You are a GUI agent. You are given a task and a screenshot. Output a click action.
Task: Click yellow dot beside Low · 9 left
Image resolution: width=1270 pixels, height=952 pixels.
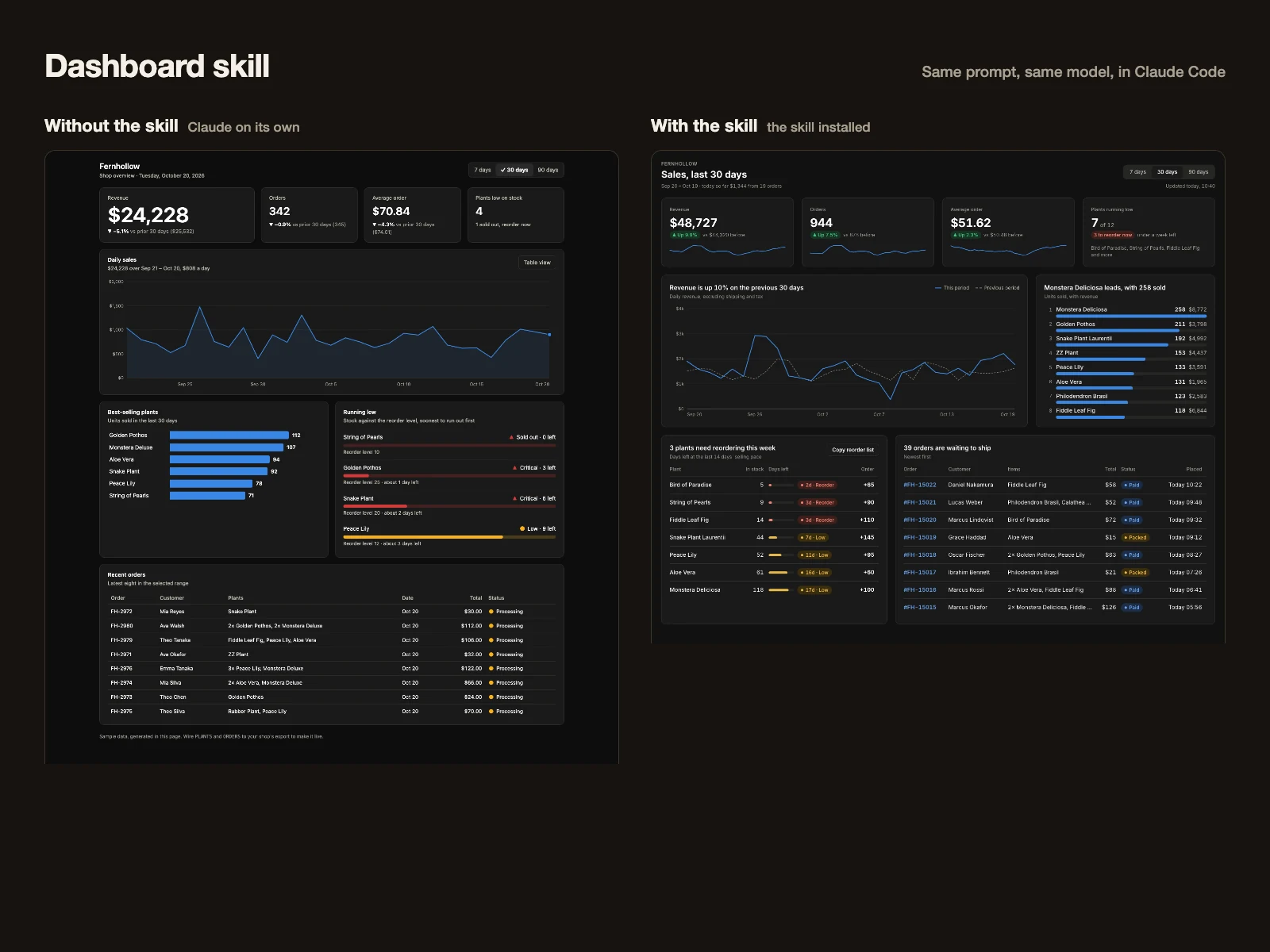(x=521, y=528)
